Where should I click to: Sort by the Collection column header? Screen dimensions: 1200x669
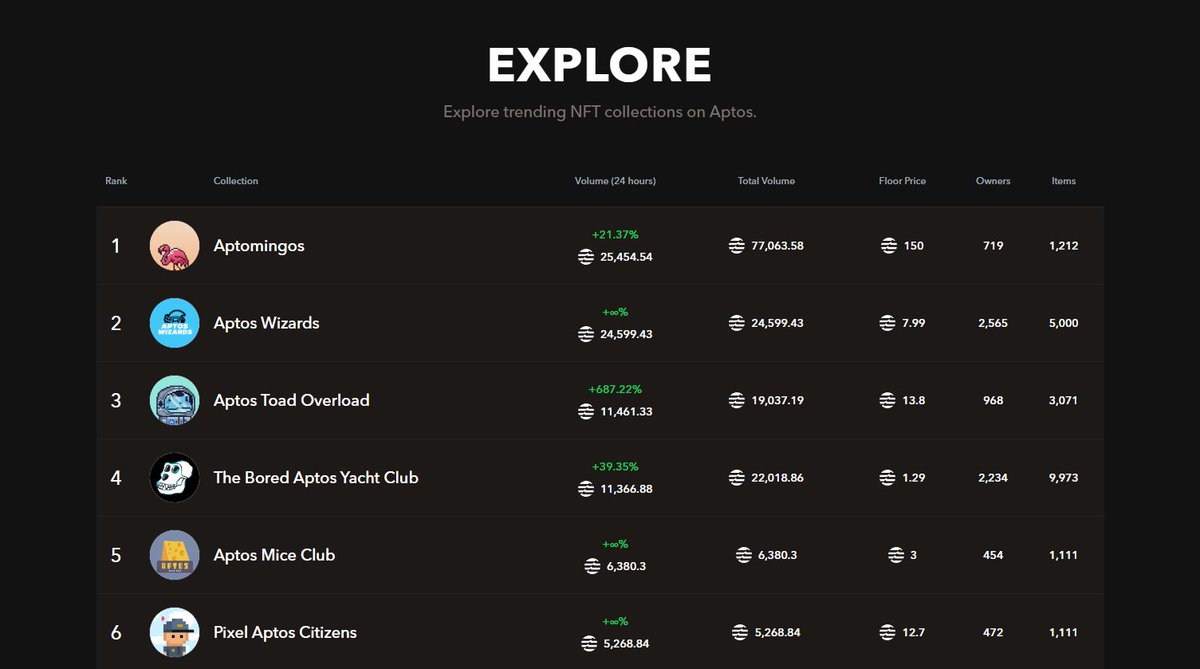click(236, 181)
